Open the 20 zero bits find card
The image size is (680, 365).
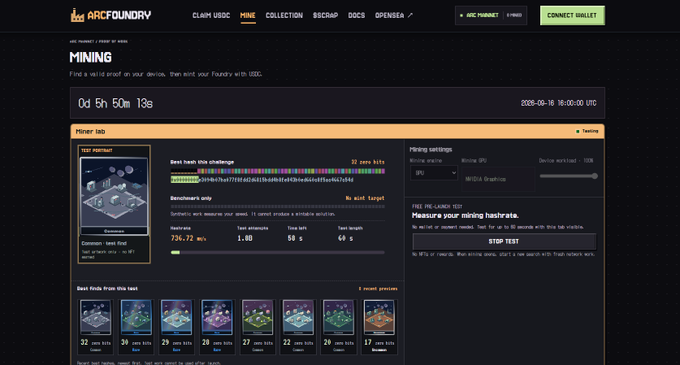[x=339, y=327]
